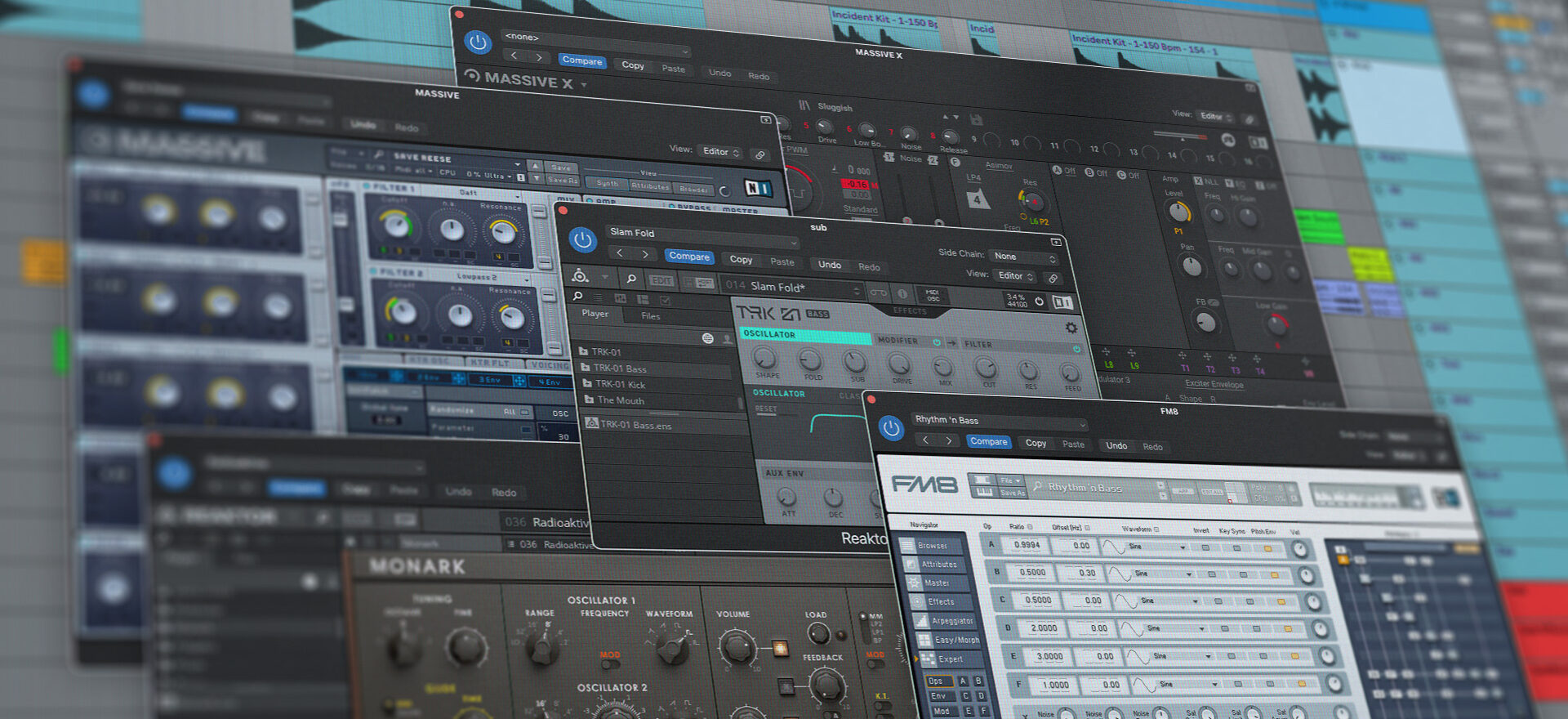
Task: Click NI logo in Reaktor toolbar
Action: click(1062, 303)
